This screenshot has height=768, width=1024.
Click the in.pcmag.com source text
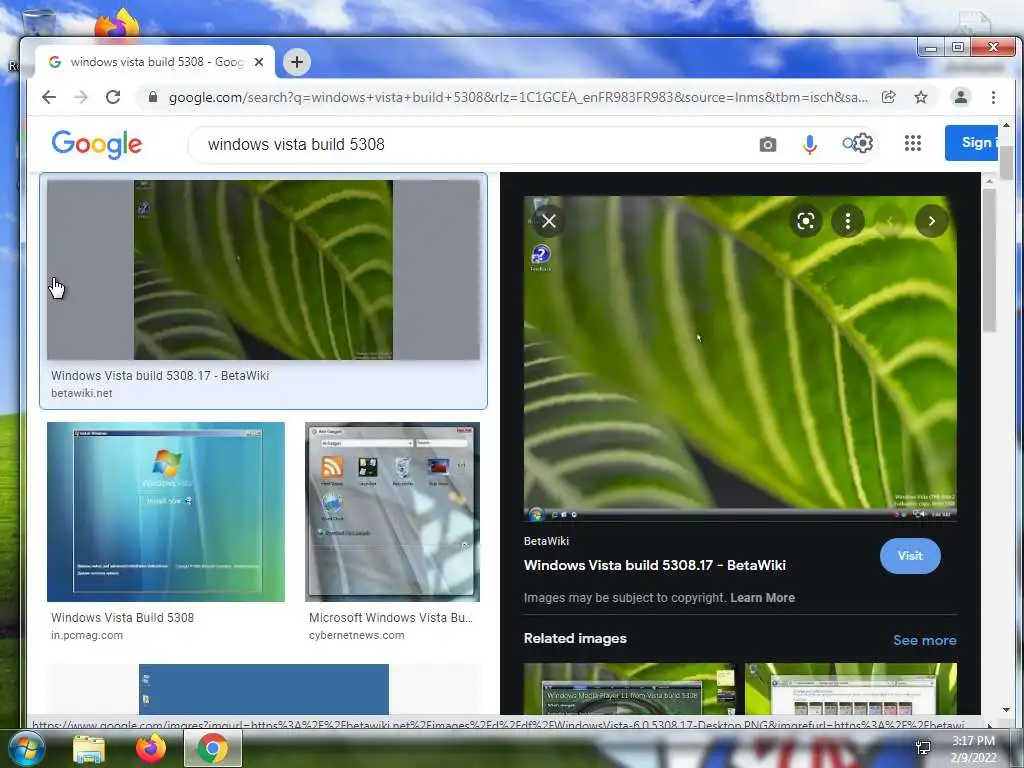click(x=87, y=635)
